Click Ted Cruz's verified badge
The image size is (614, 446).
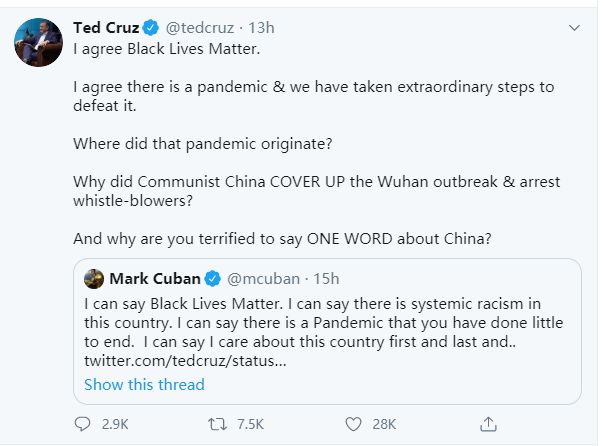pos(150,24)
